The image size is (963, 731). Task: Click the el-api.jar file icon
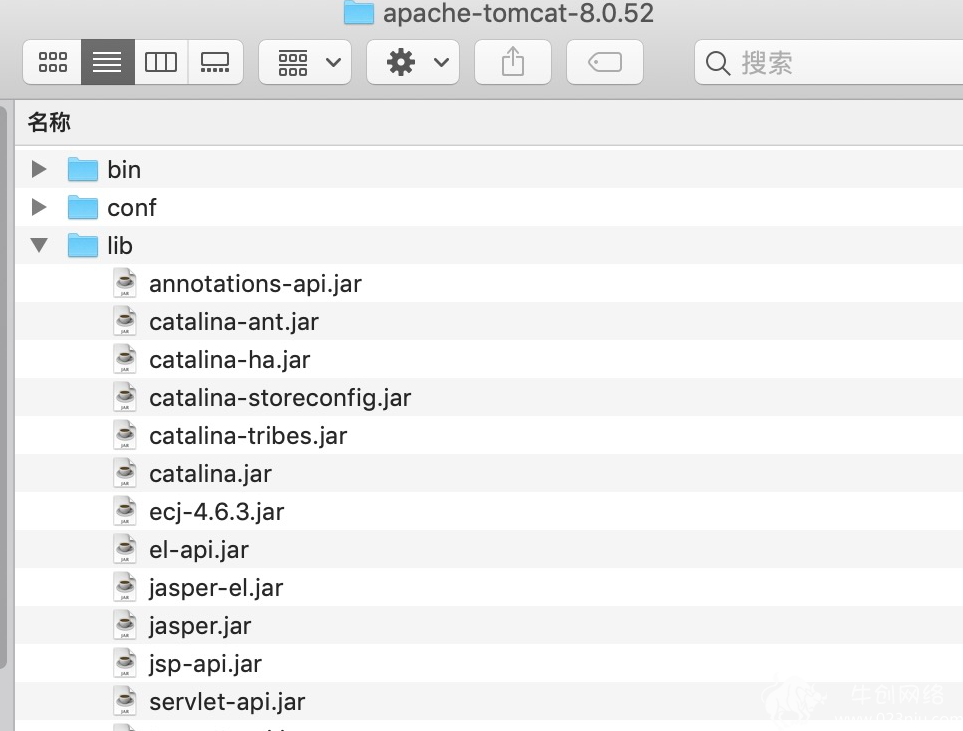pos(125,550)
